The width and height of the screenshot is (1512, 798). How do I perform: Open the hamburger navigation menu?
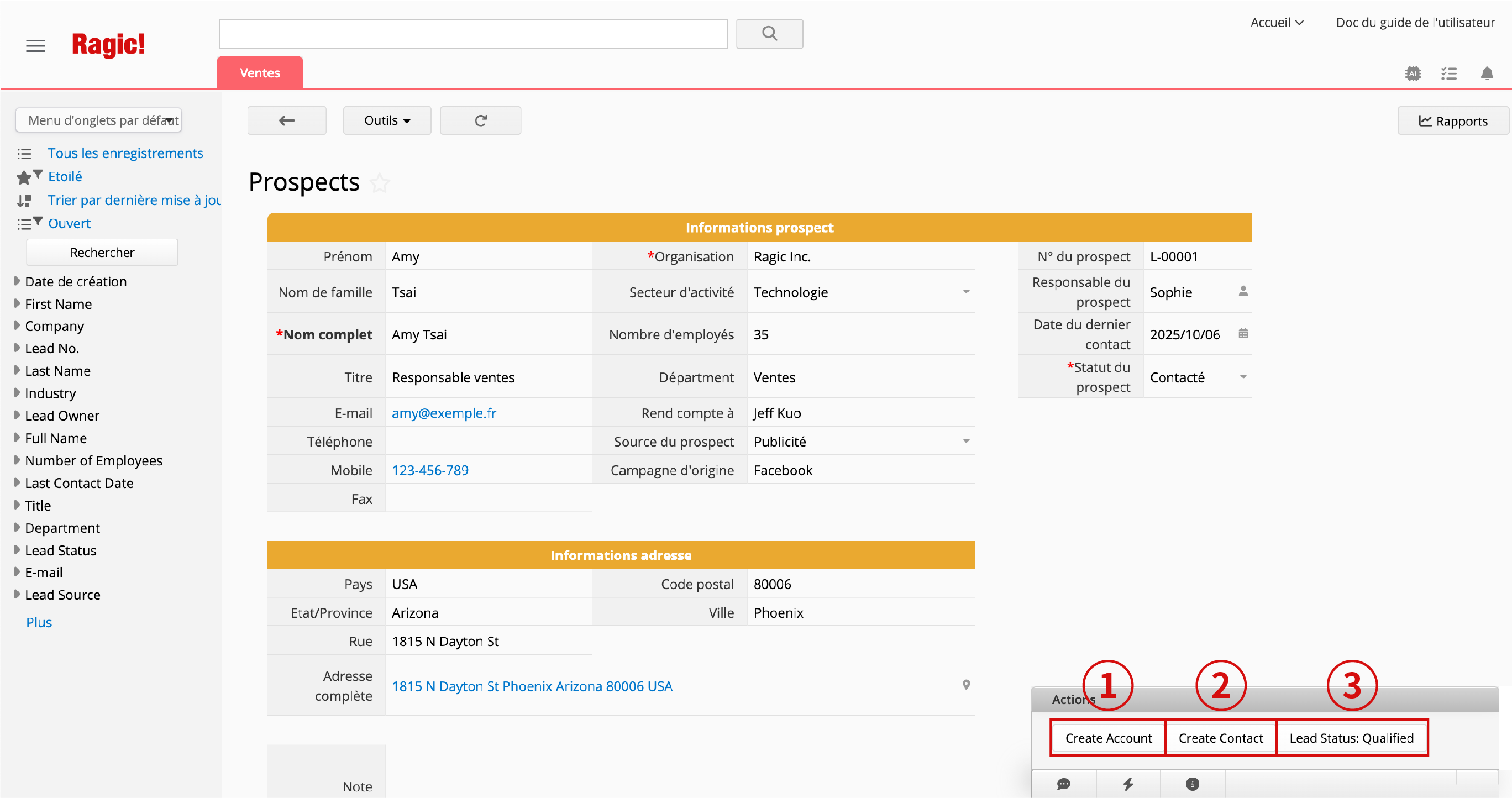pyautogui.click(x=35, y=45)
